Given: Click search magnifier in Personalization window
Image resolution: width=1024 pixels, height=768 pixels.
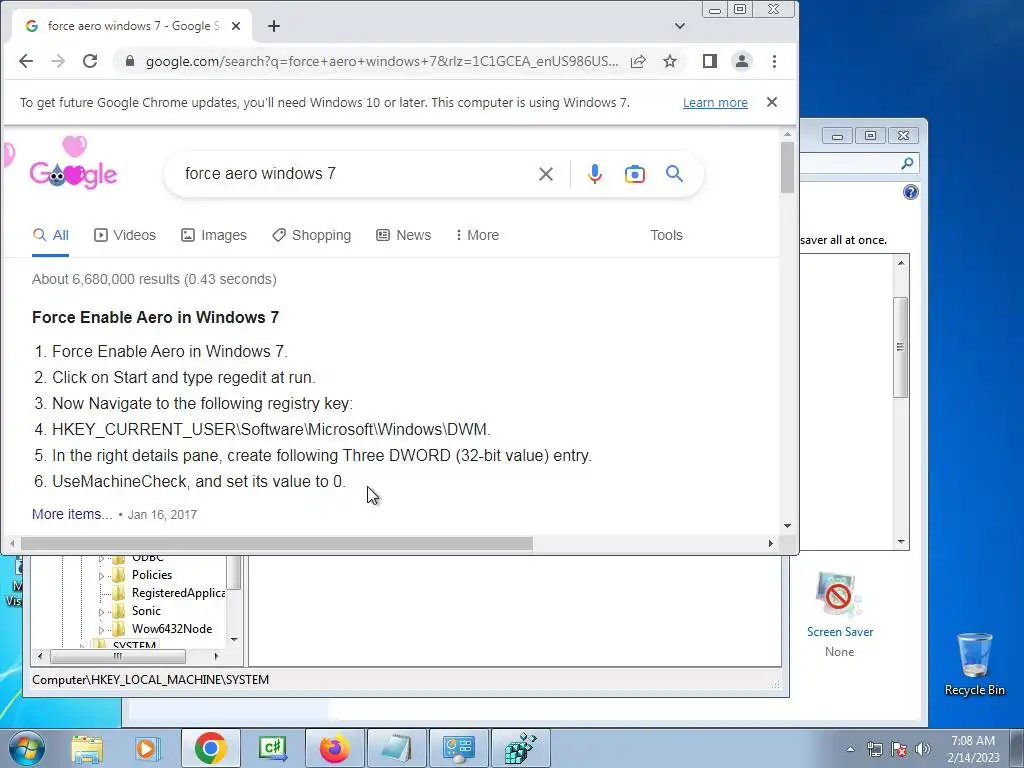Looking at the screenshot, I should (907, 163).
